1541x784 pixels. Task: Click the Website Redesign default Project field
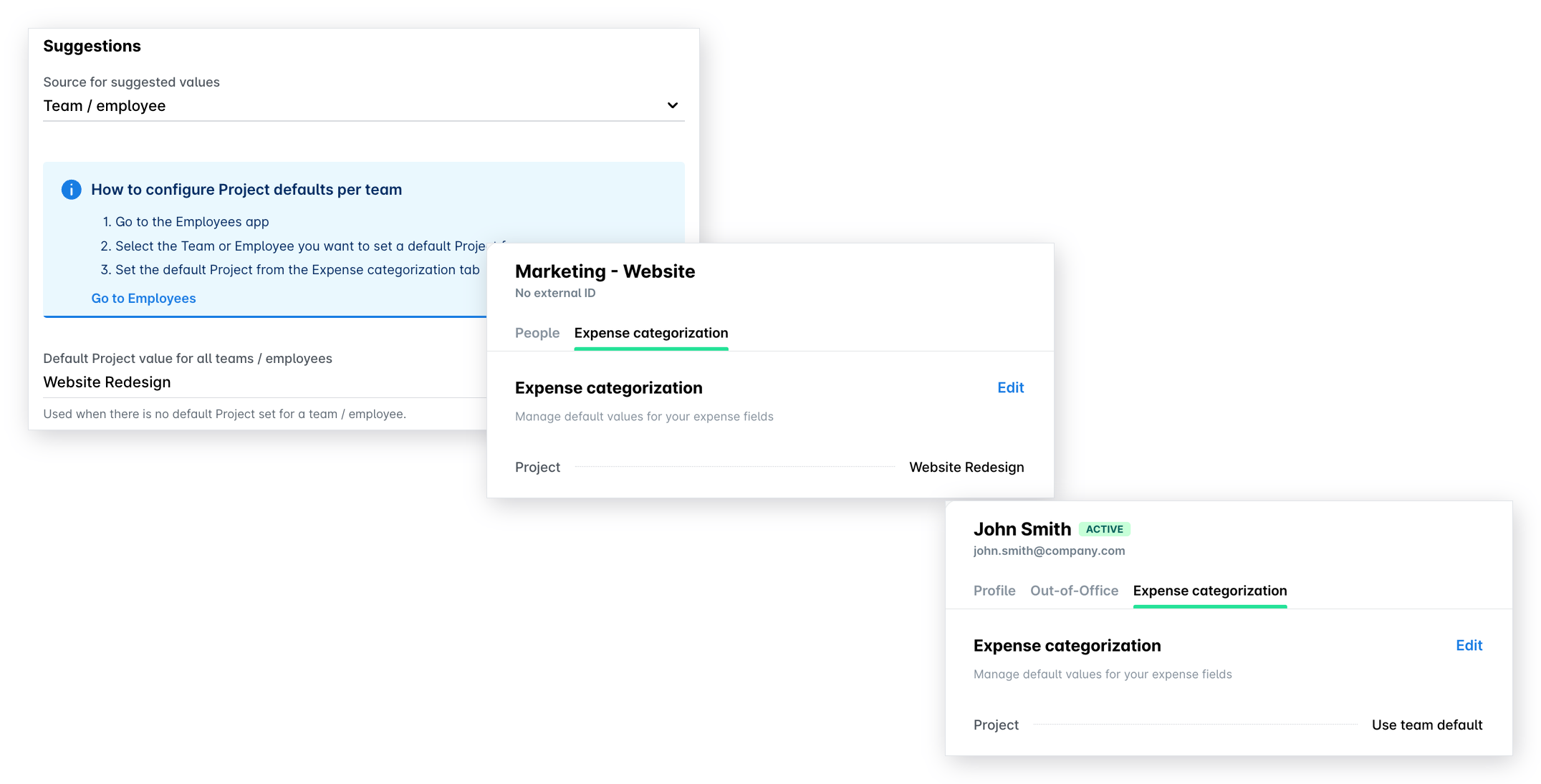[264, 382]
